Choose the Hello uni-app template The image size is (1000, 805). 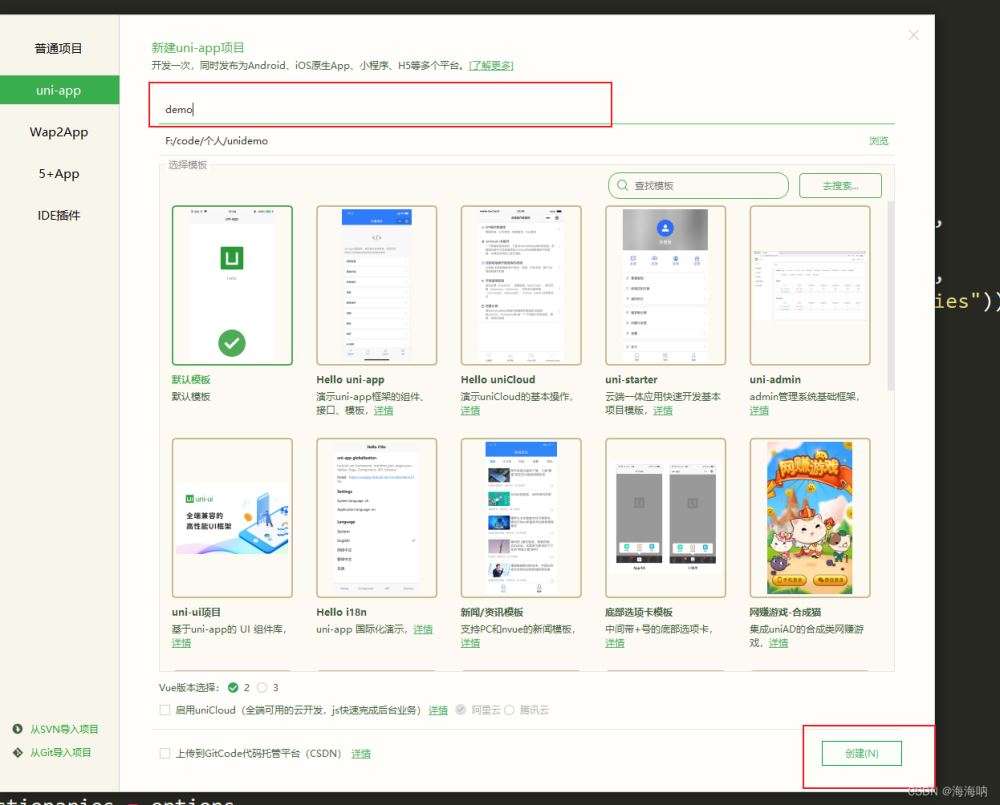(x=376, y=286)
